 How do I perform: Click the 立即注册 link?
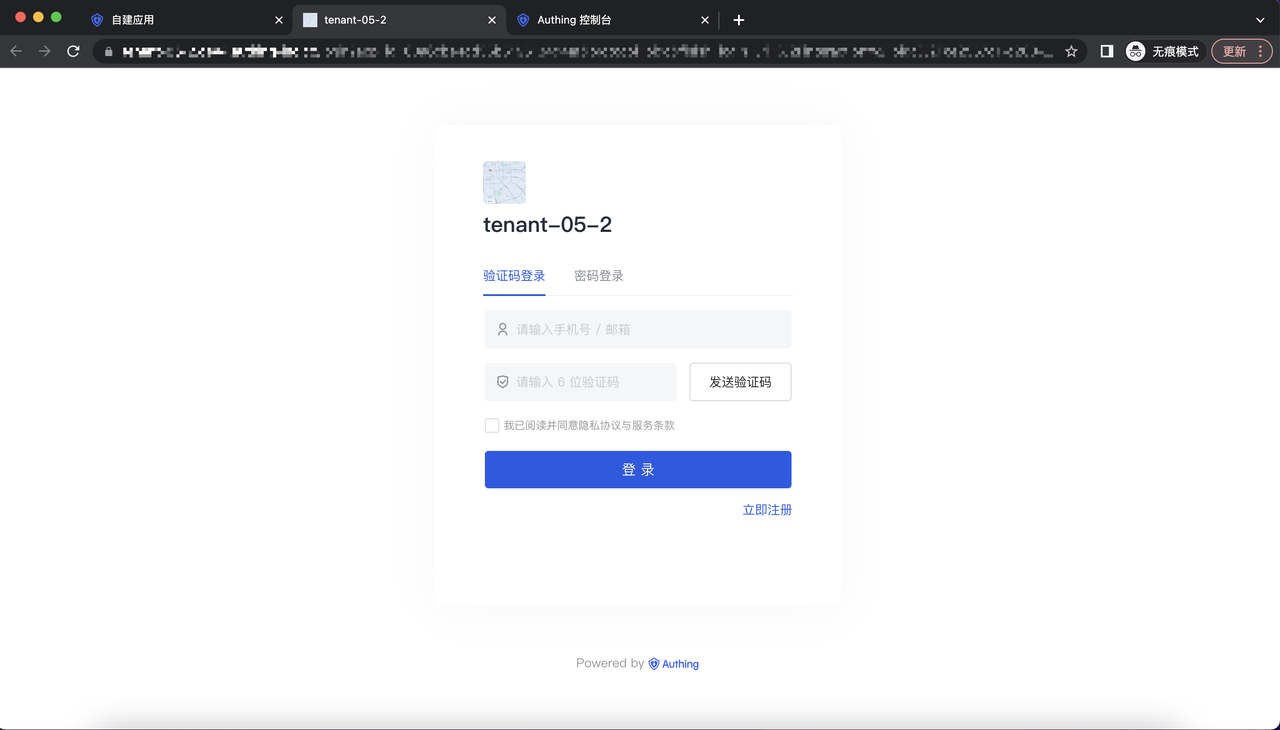click(x=767, y=510)
